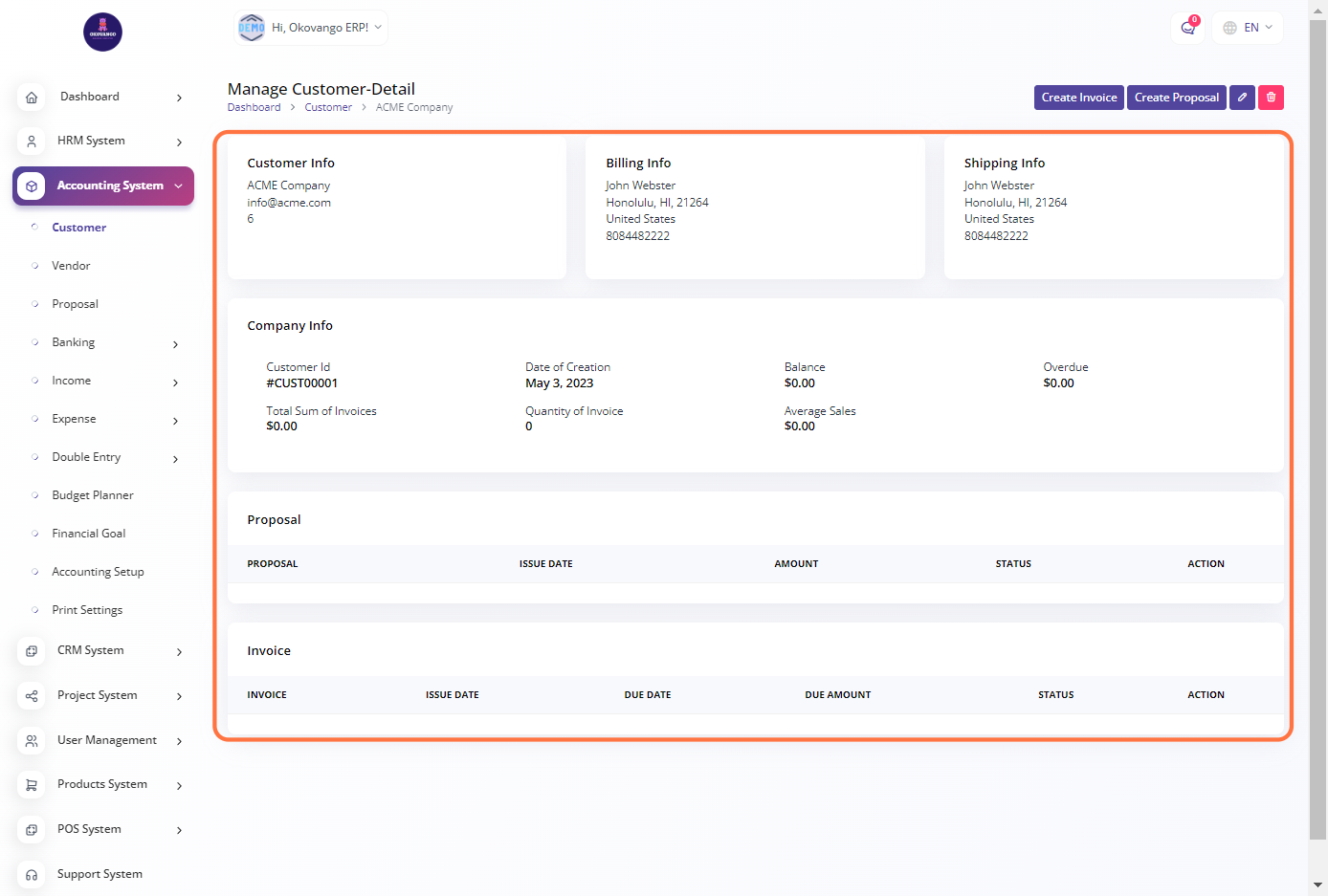Click the pencil edit customer icon
Image resolution: width=1328 pixels, height=896 pixels.
[1242, 98]
